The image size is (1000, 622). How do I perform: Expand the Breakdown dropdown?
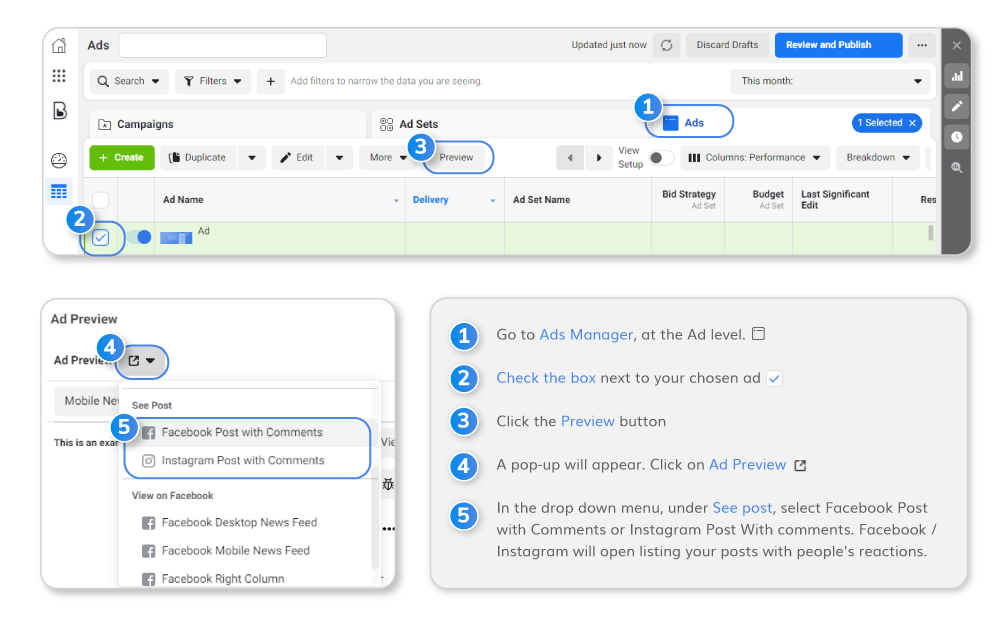pyautogui.click(x=877, y=157)
